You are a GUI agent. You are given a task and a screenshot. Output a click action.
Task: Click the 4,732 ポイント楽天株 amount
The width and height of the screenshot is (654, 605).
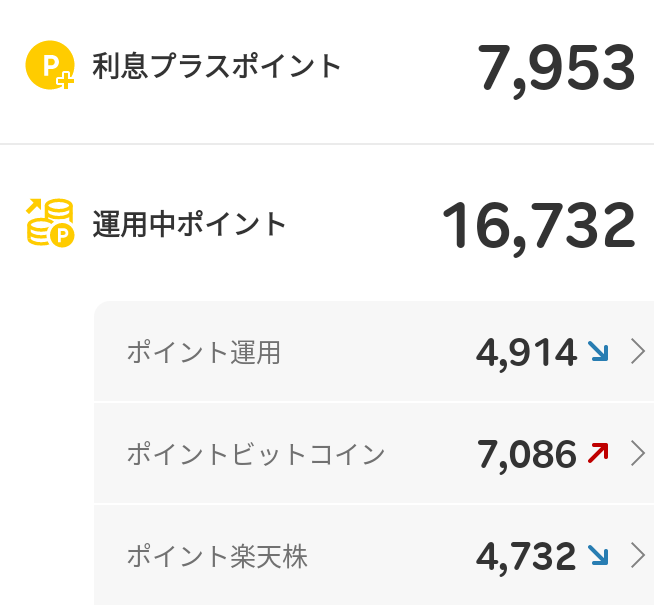(x=527, y=556)
